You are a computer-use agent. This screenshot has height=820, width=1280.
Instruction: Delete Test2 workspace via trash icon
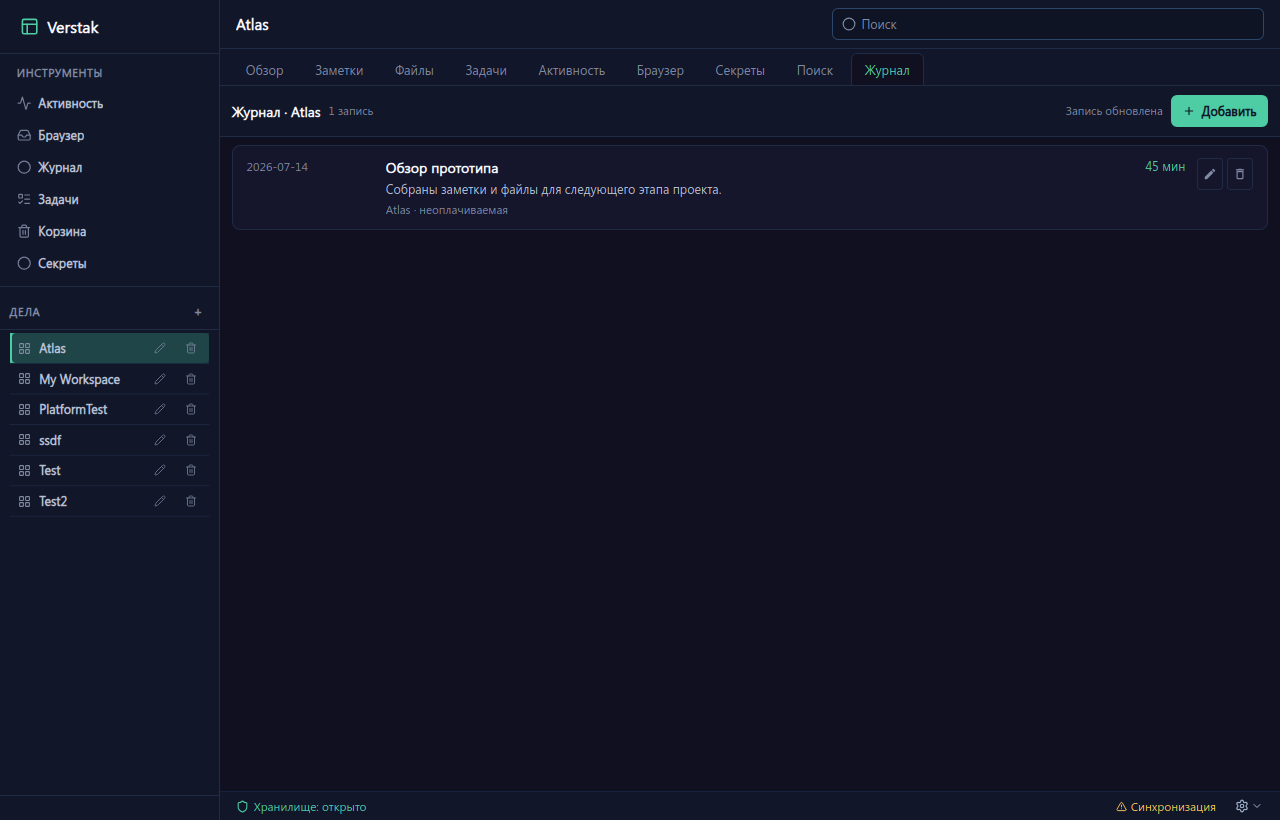[191, 501]
